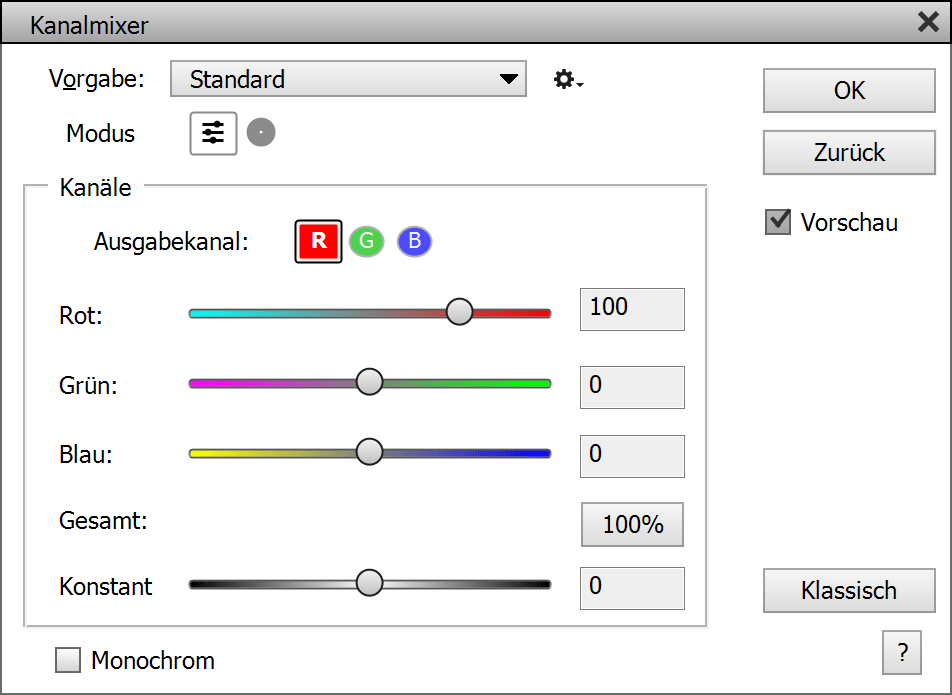Screen dimensions: 952x695
Task: Click the Rot slider handle
Action: (459, 312)
